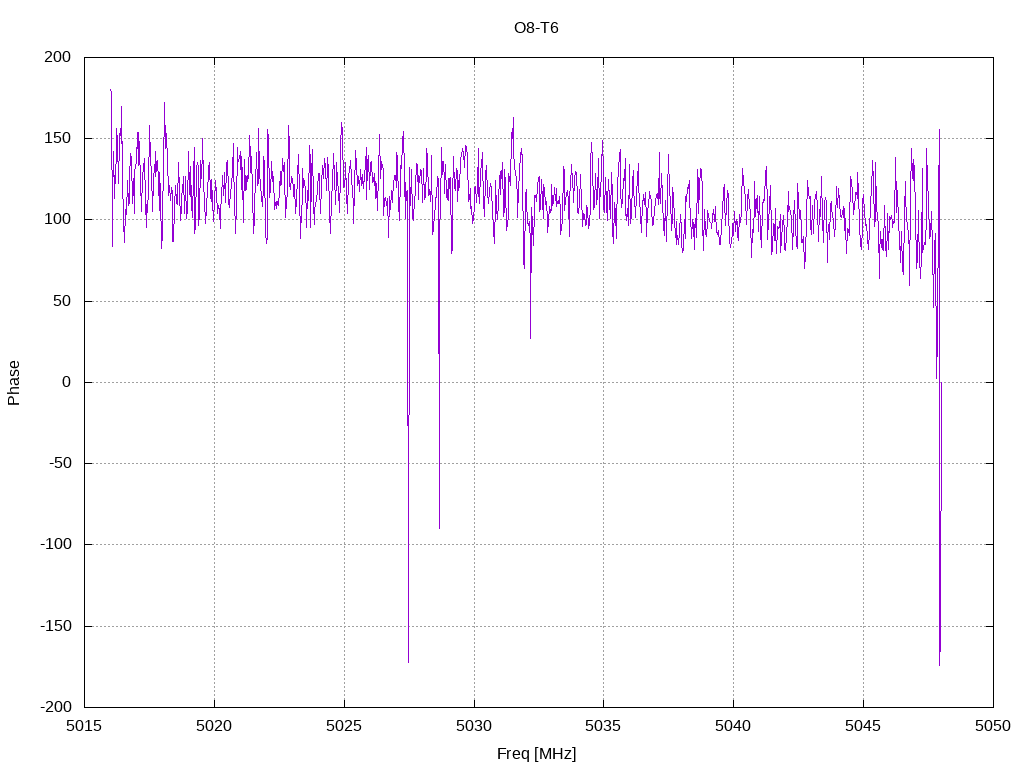Click the x-axis tick label 5025
This screenshot has width=1024, height=768.
click(344, 726)
